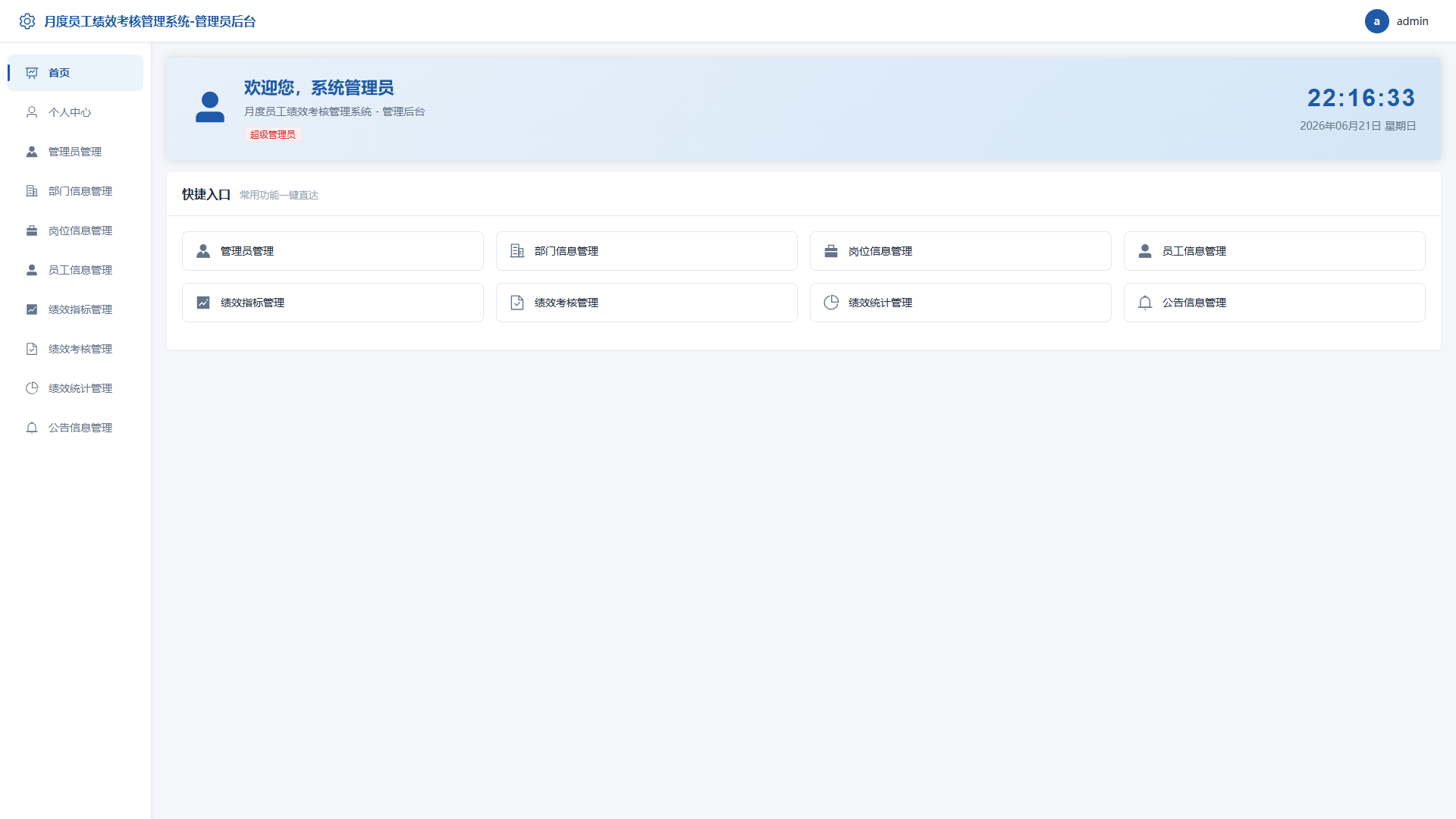Select 首页 in the sidebar menu
Image resolution: width=1456 pixels, height=819 pixels.
coord(75,73)
